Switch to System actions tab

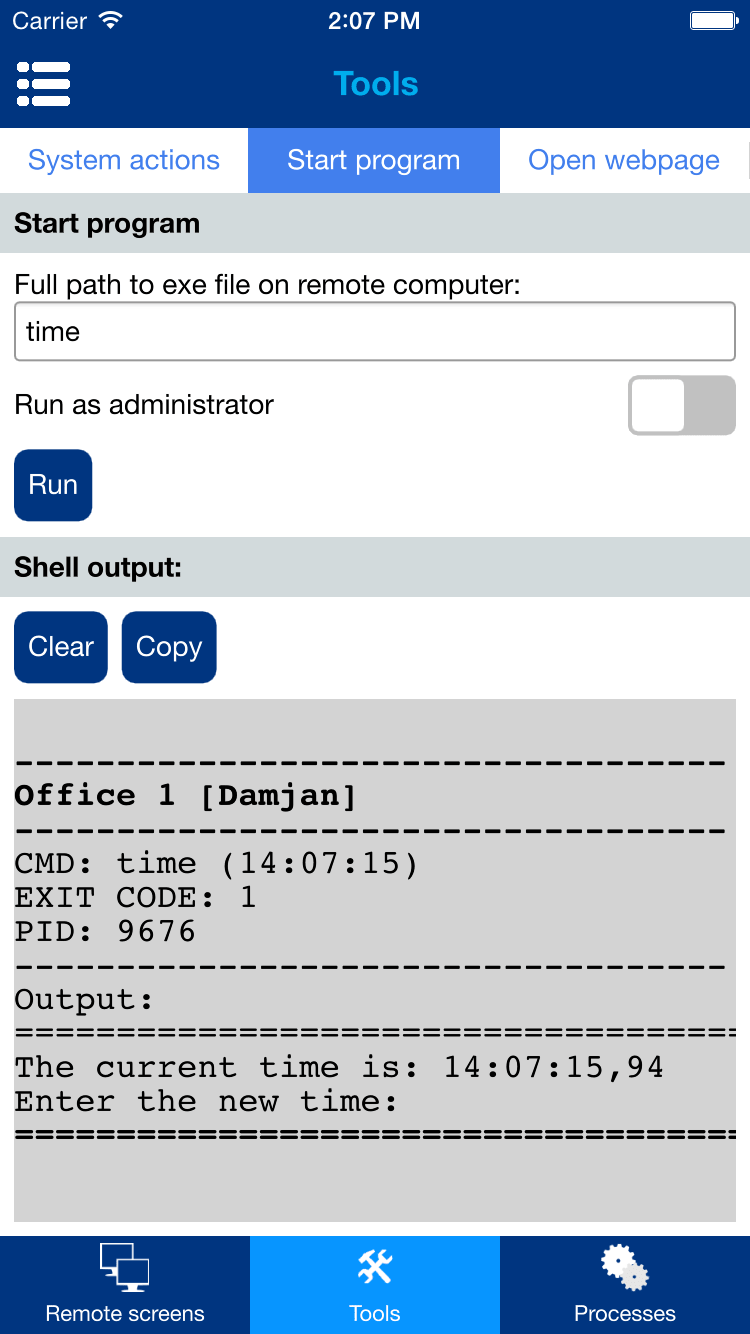point(124,161)
